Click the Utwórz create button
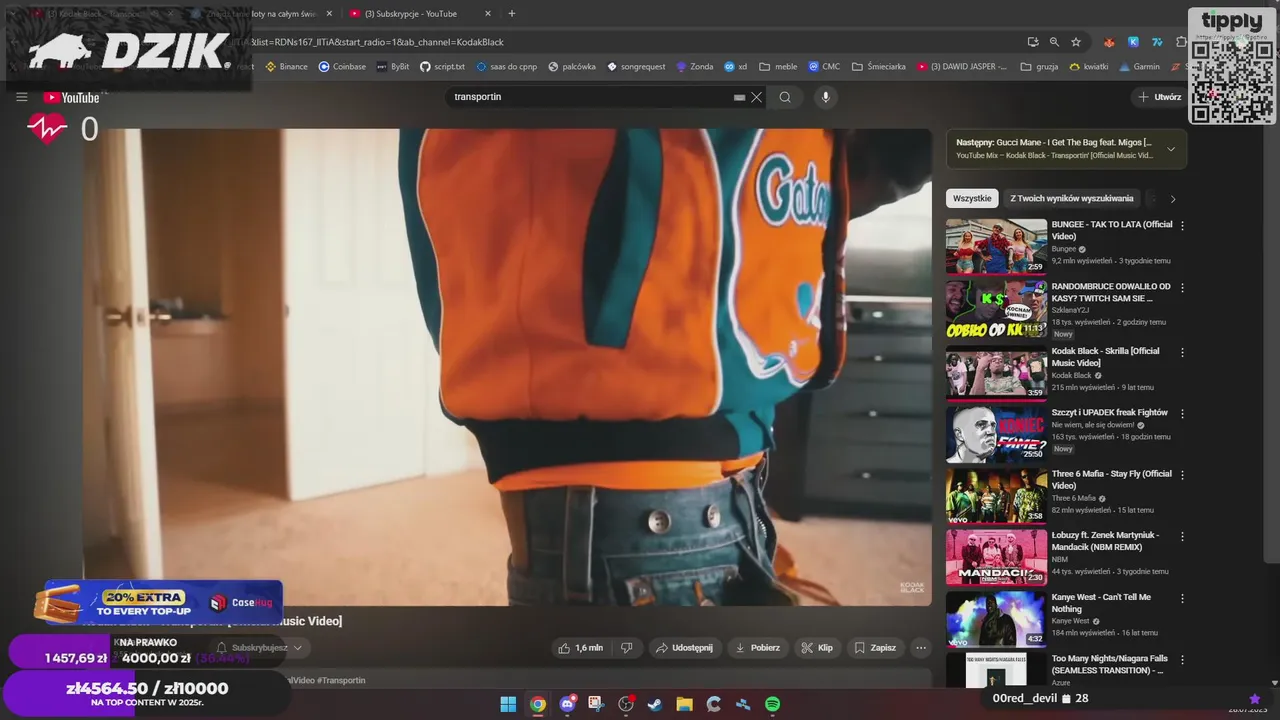1280x720 pixels. [1160, 97]
